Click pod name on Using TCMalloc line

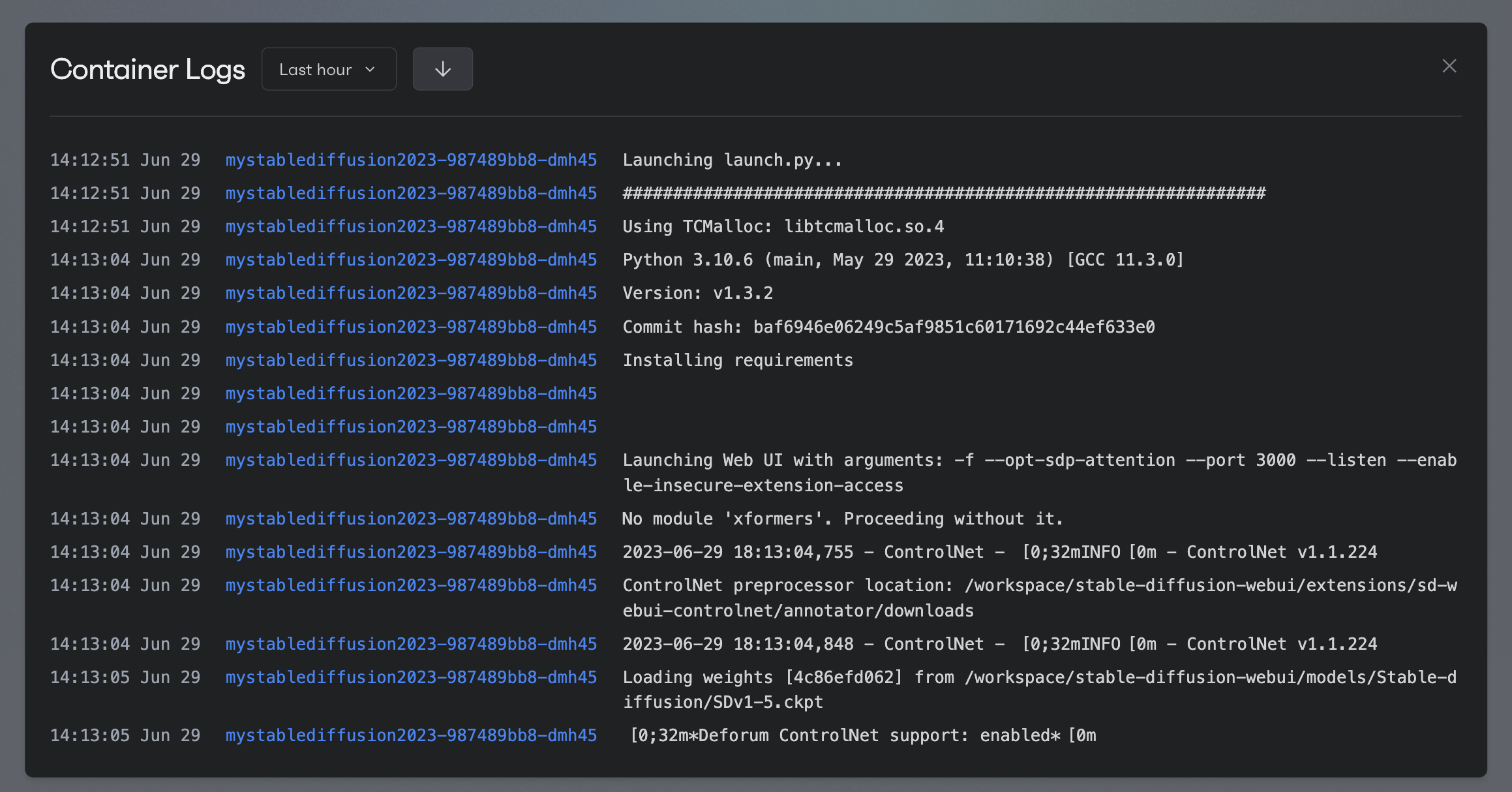point(411,226)
